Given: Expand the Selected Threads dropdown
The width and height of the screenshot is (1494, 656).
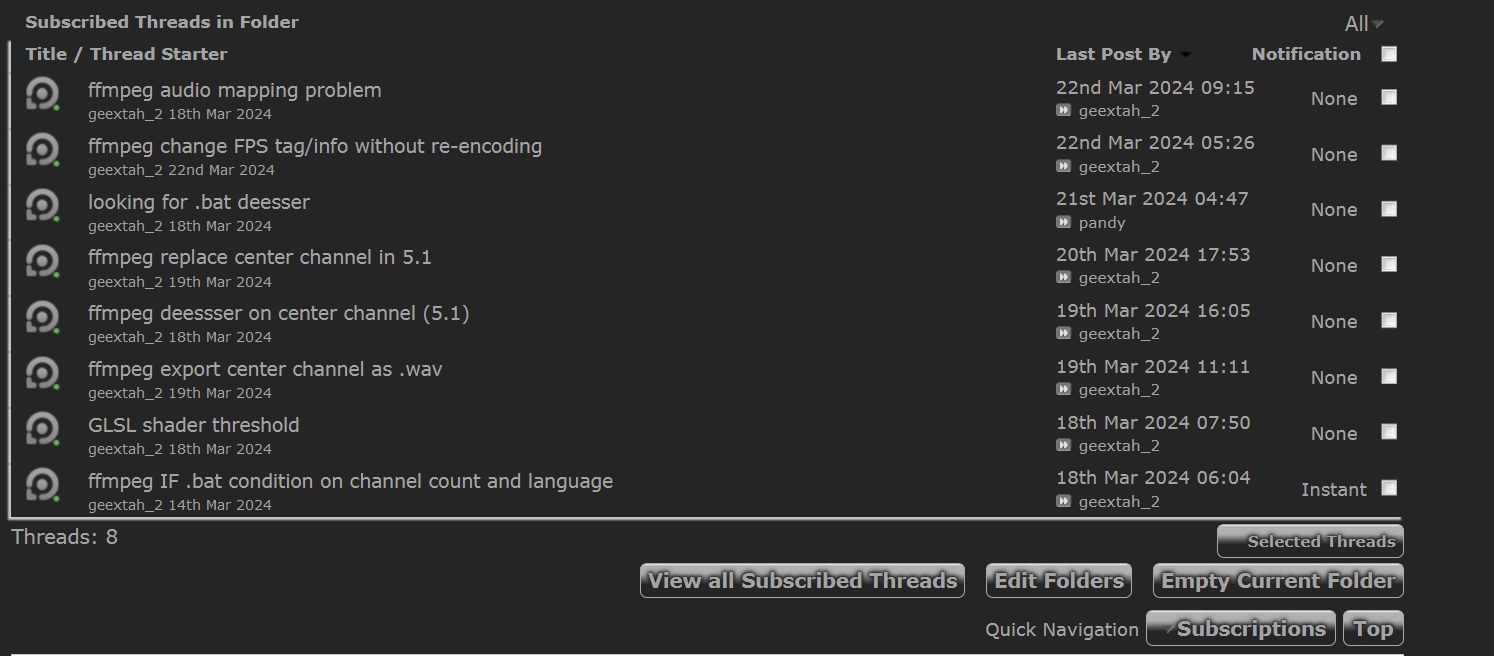Looking at the screenshot, I should point(1310,542).
